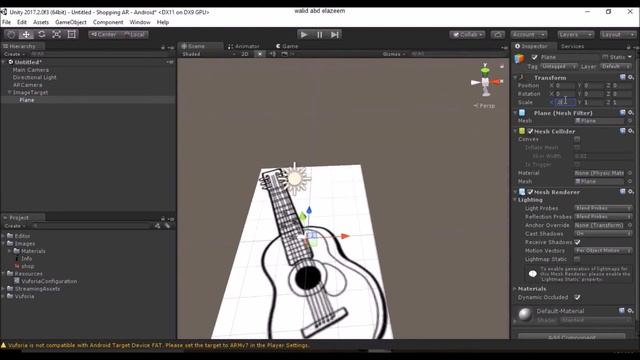Click the Collab button
This screenshot has width=640, height=360.
(467, 35)
